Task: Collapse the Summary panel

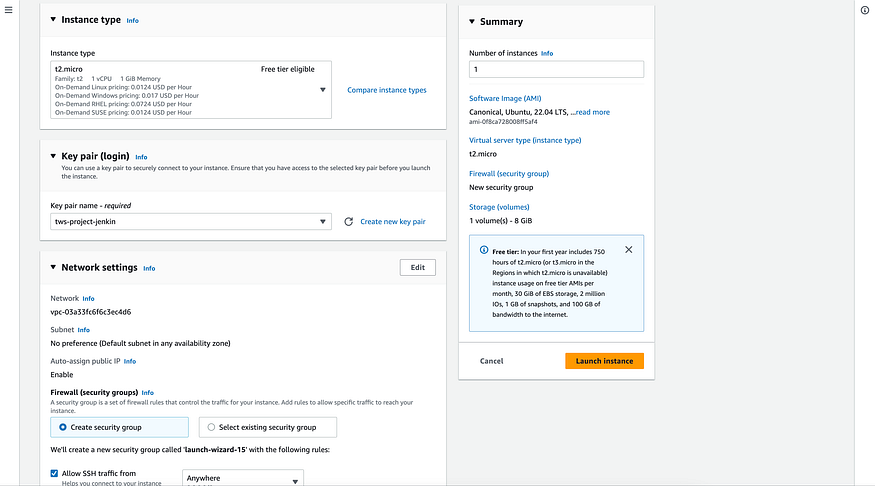Action: click(x=472, y=22)
